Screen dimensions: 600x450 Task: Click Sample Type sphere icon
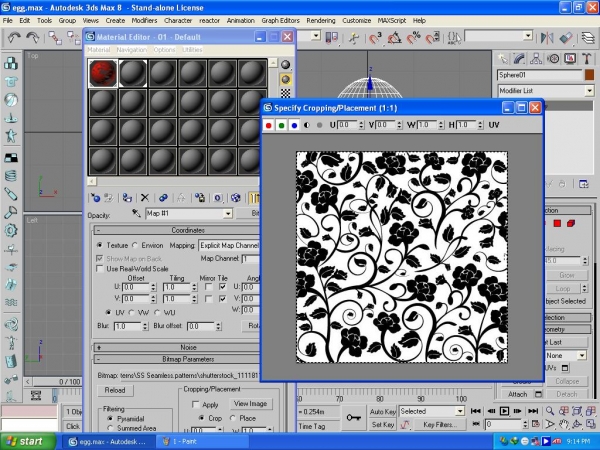[x=285, y=64]
